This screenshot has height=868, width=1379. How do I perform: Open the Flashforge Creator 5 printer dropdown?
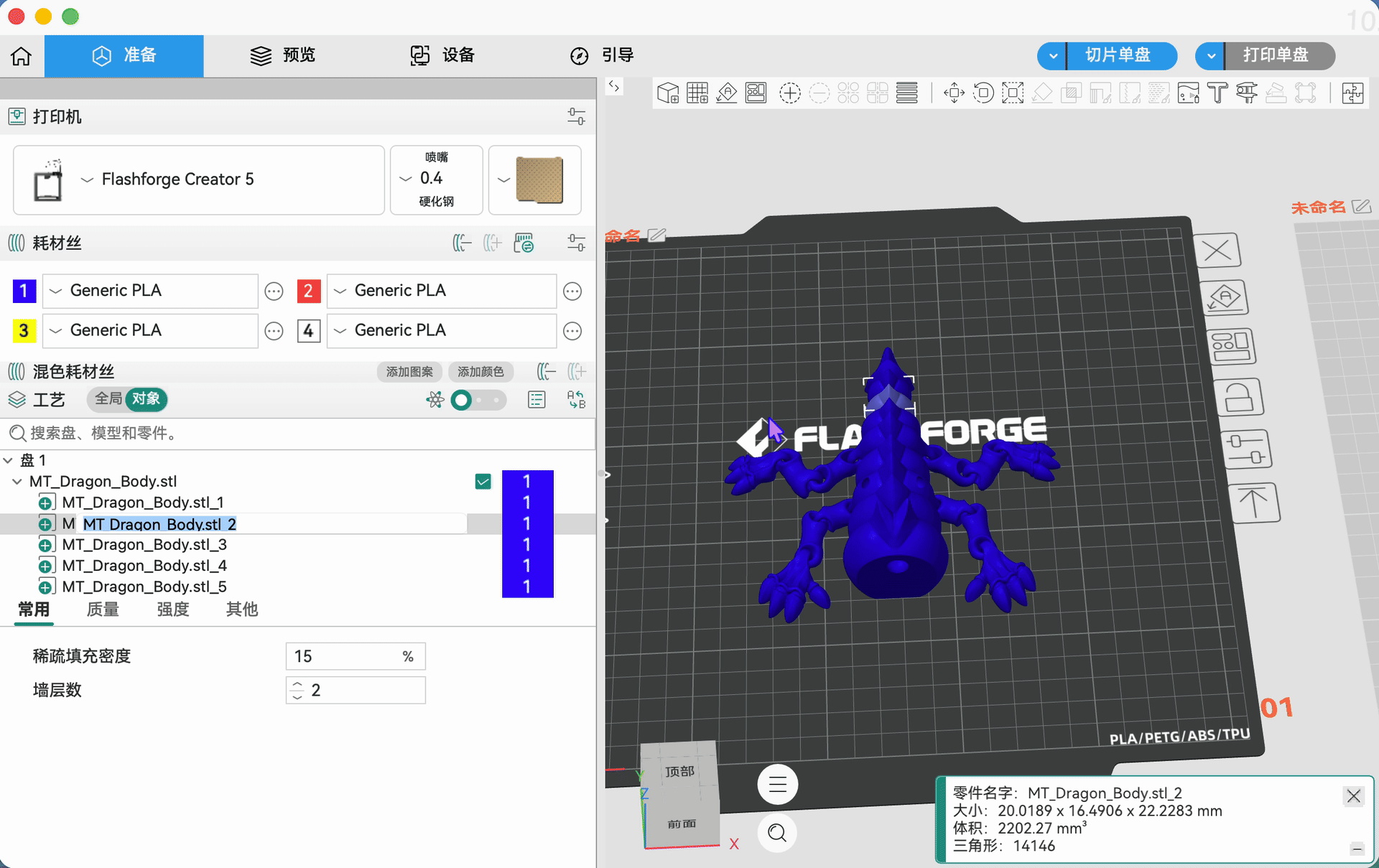click(199, 179)
